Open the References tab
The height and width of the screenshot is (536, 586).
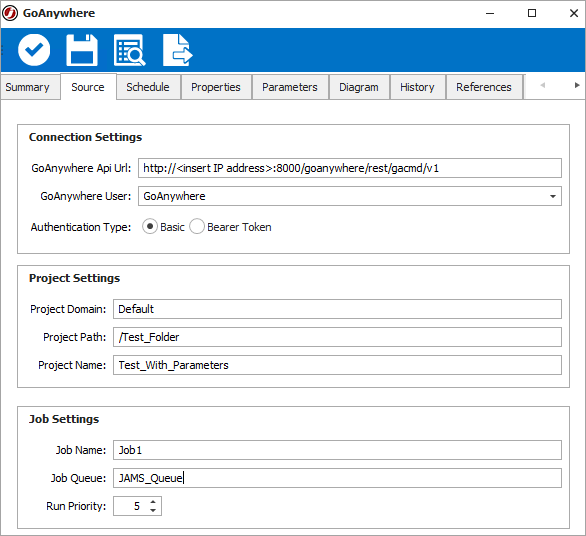point(484,87)
